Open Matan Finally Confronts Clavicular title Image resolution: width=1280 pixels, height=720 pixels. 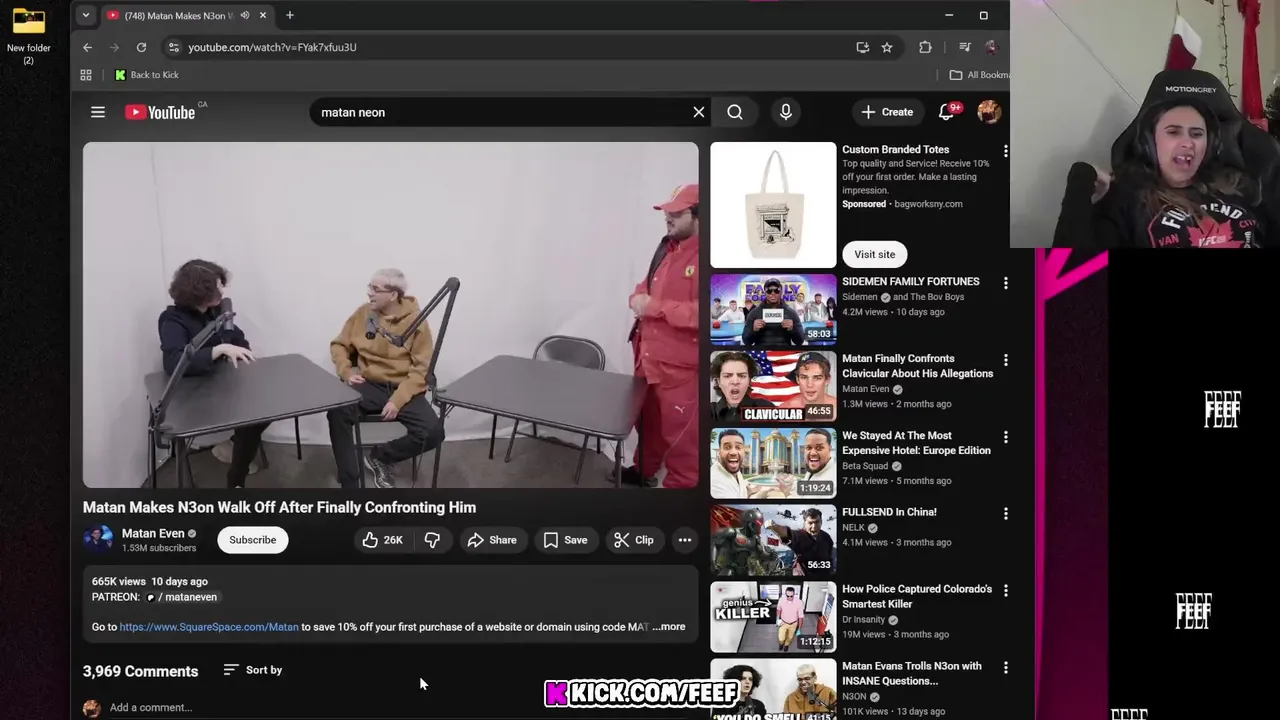click(x=917, y=366)
